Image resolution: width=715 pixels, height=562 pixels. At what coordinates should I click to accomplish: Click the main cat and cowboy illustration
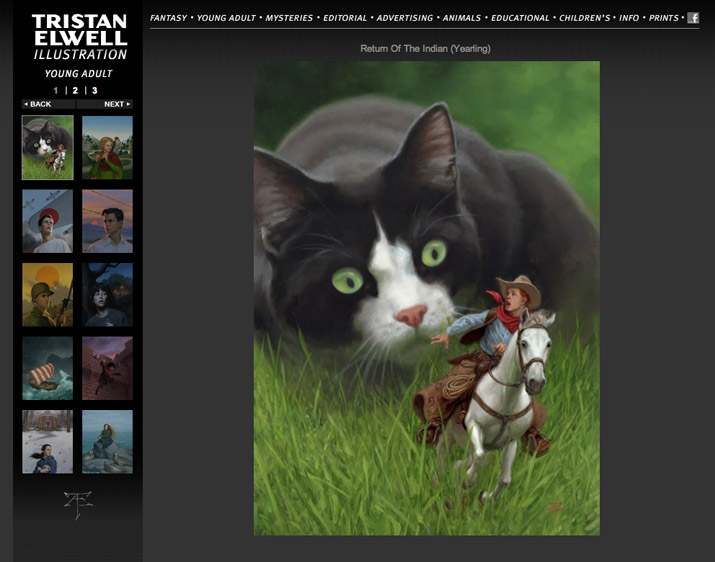[x=426, y=298]
